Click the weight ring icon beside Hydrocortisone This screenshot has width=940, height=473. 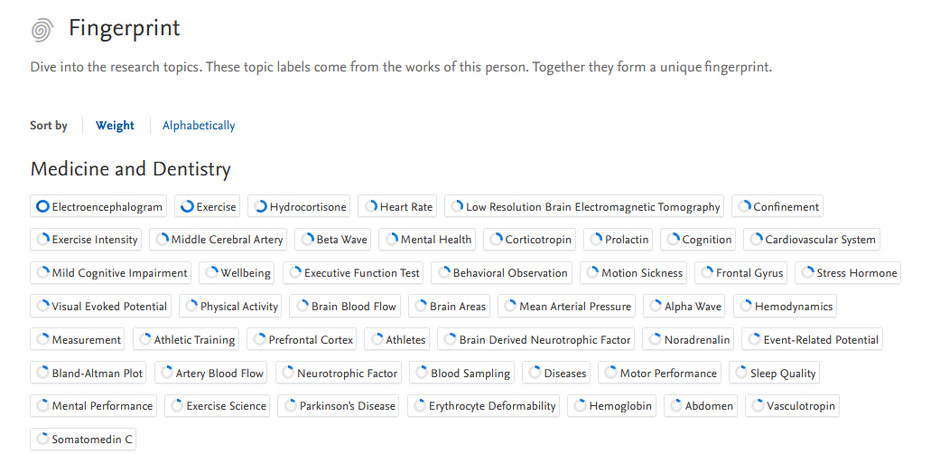pyautogui.click(x=260, y=206)
